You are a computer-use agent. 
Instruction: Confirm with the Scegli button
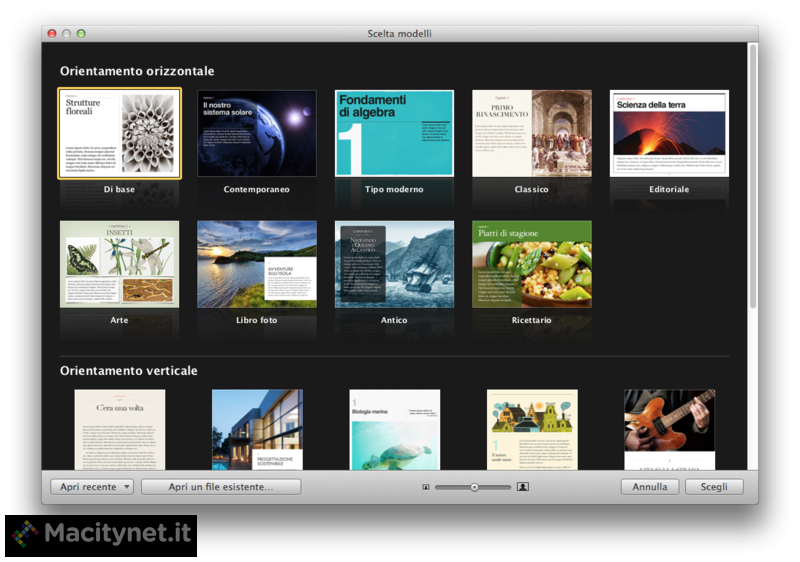coord(714,487)
